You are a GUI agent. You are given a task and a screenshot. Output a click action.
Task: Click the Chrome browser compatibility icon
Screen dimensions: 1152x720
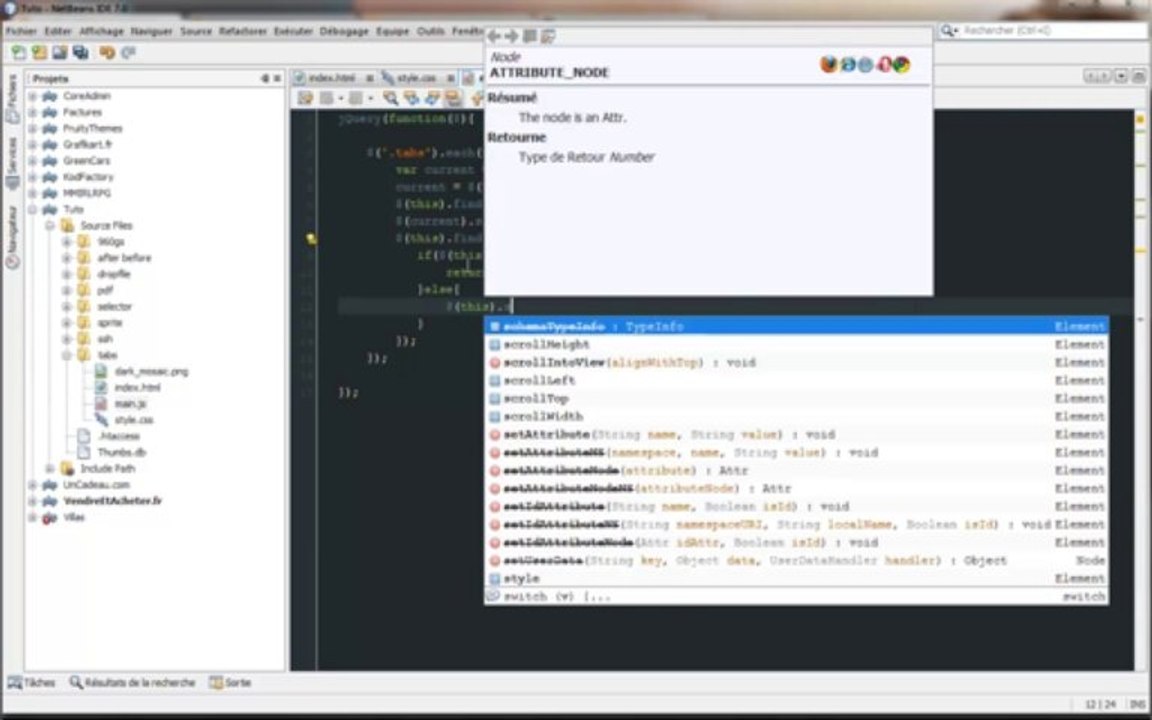(901, 65)
